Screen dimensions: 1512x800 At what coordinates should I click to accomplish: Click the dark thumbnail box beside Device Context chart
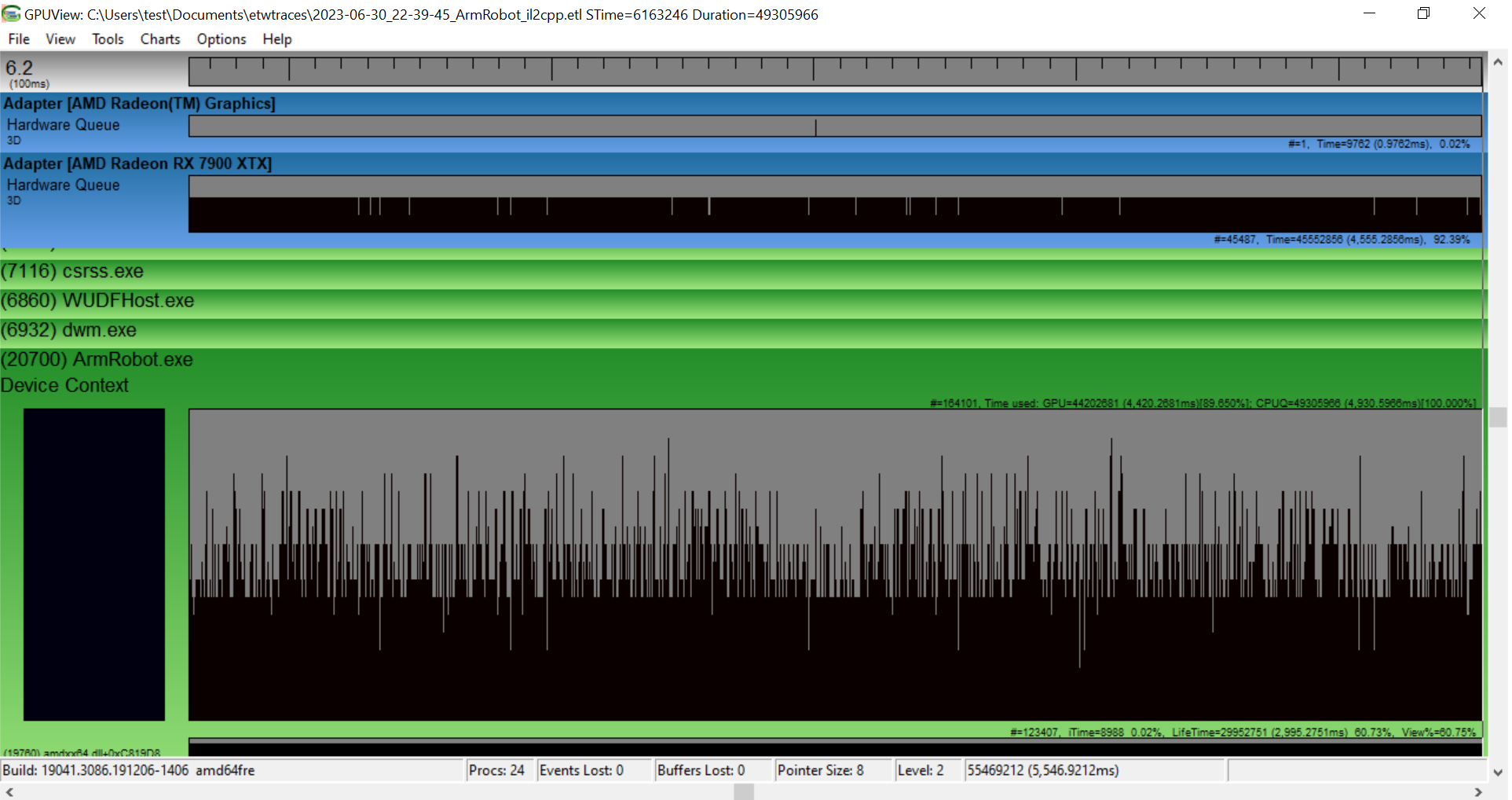tap(94, 564)
